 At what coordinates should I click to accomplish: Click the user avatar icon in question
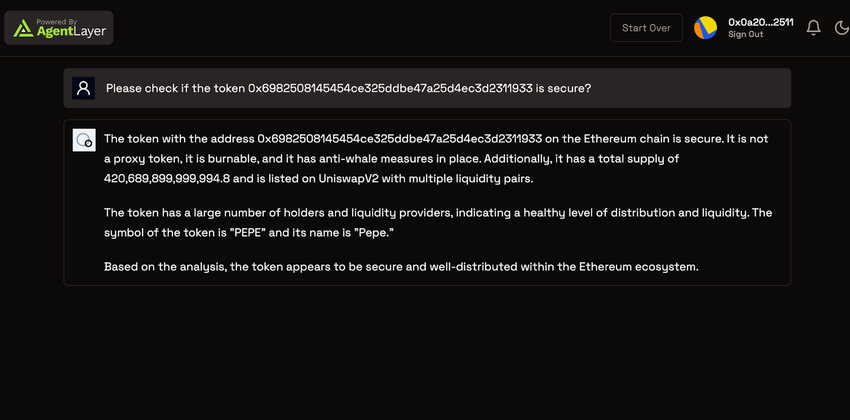(x=84, y=88)
